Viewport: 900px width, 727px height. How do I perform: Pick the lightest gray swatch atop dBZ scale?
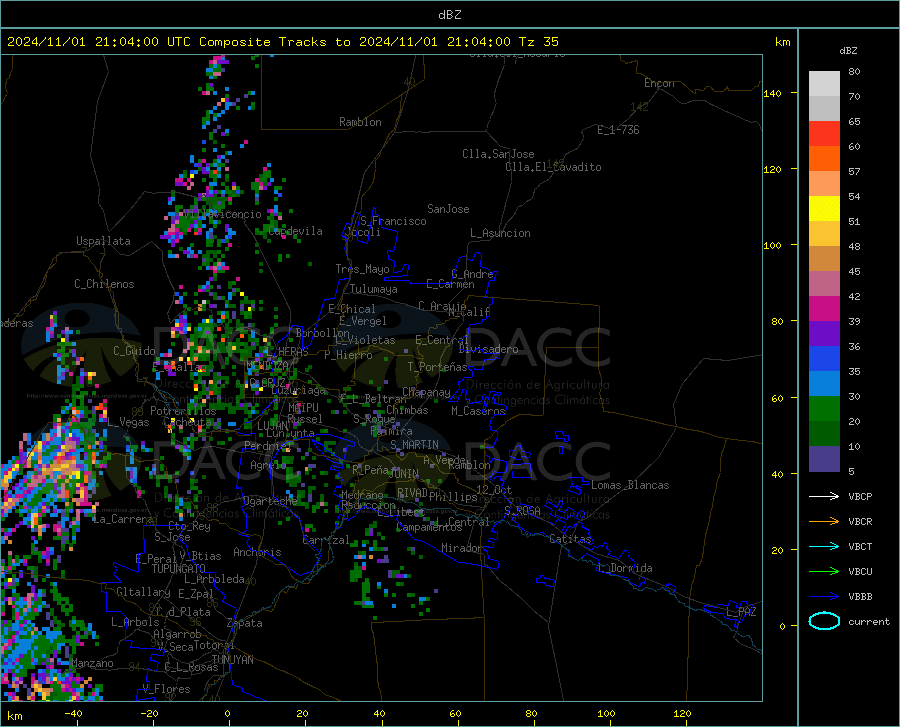point(824,84)
